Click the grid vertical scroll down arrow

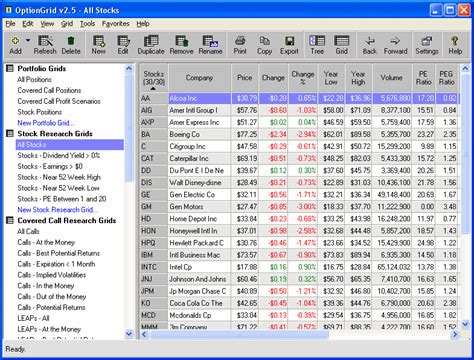point(465,324)
